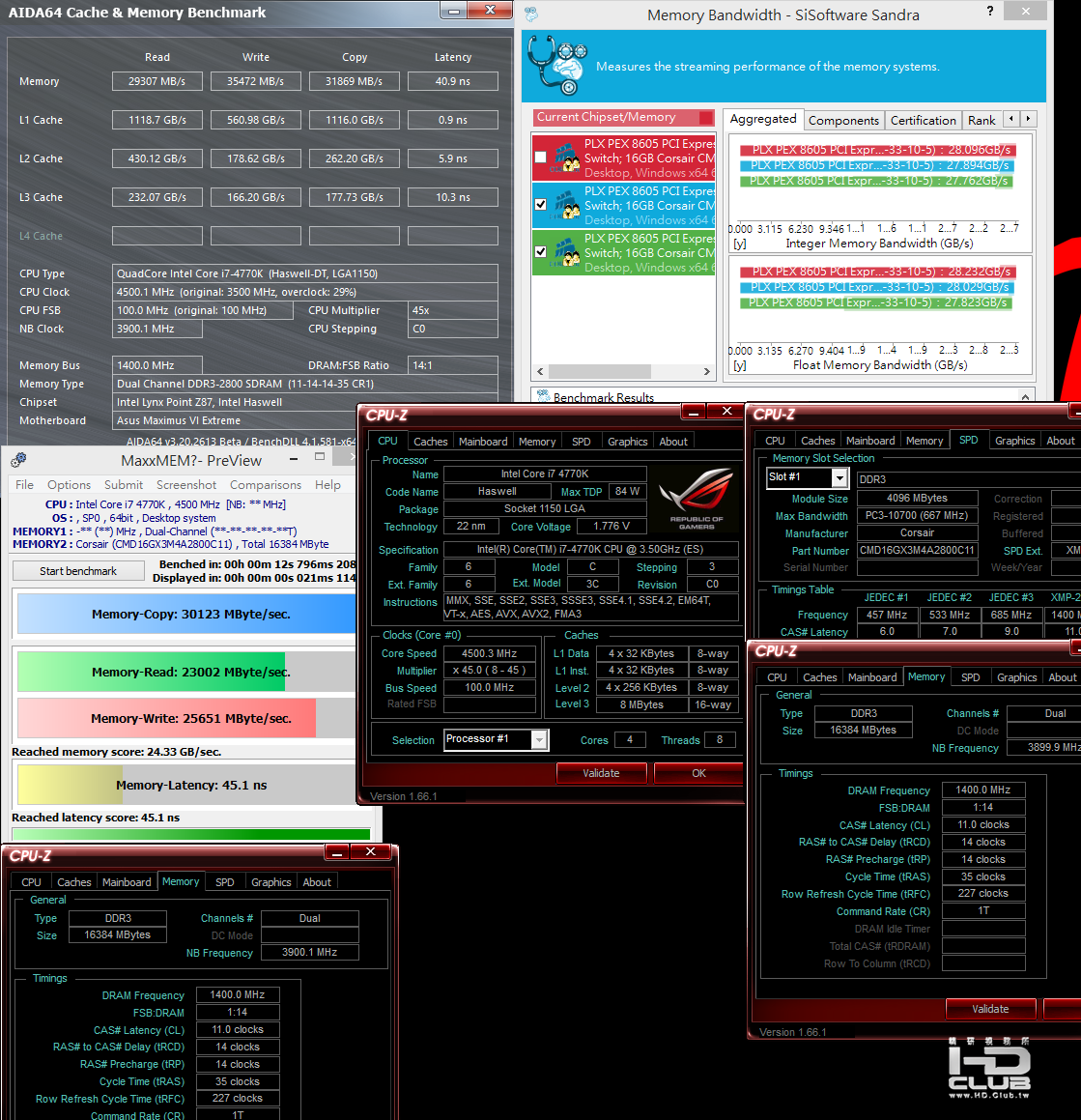The image size is (1081, 1120).
Task: Click Validate in center CPU-Z window
Action: (601, 773)
